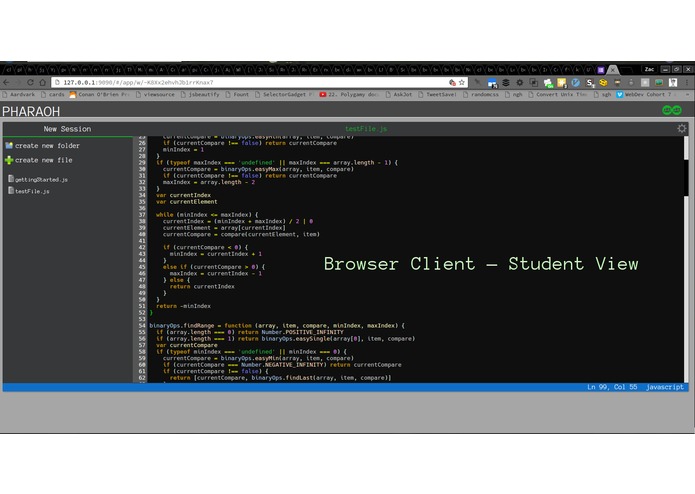Click the Zac profile button
The width and height of the screenshot is (695, 494).
(x=649, y=69)
